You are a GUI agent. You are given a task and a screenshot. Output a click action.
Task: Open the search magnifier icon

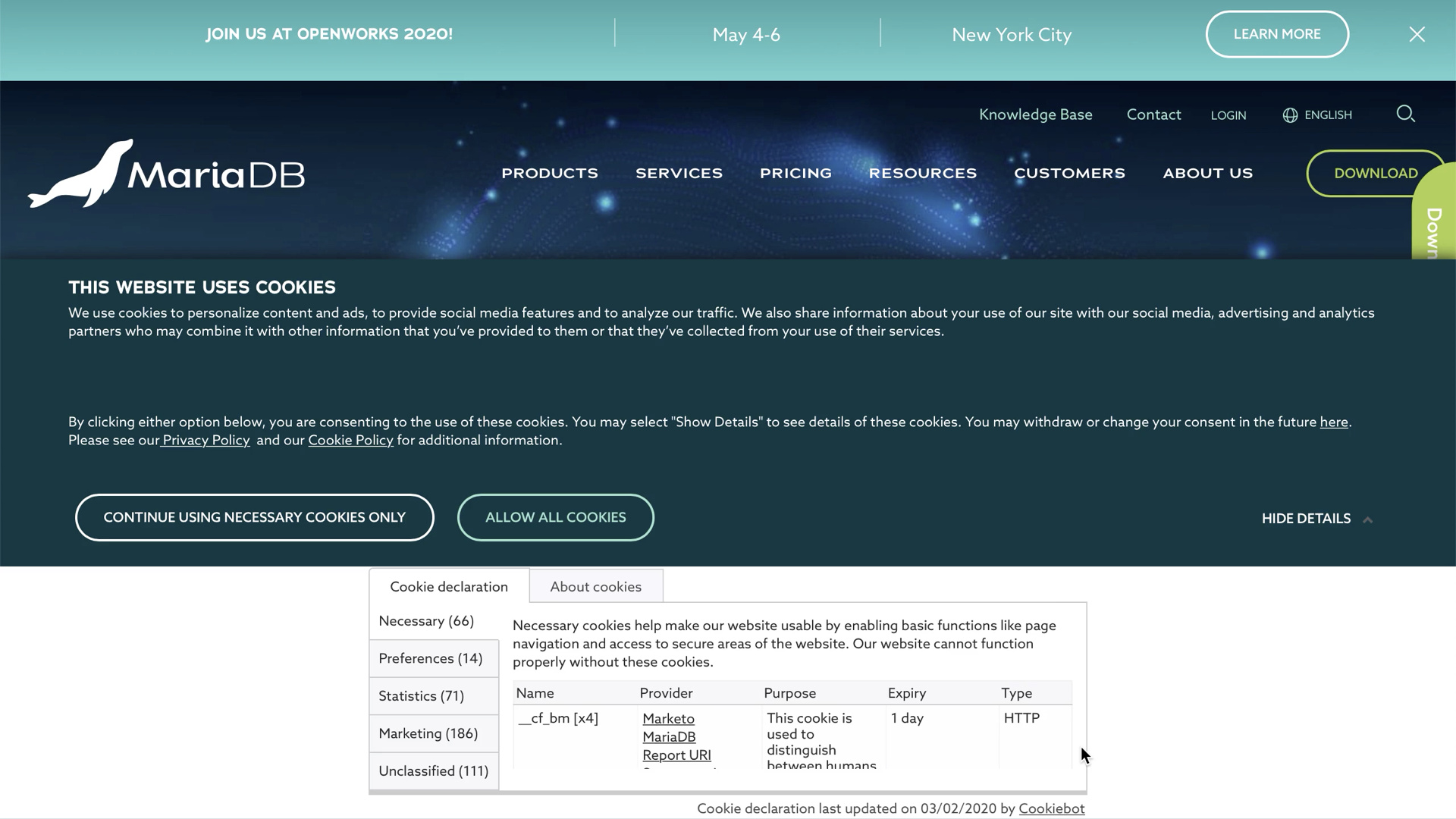(1405, 114)
